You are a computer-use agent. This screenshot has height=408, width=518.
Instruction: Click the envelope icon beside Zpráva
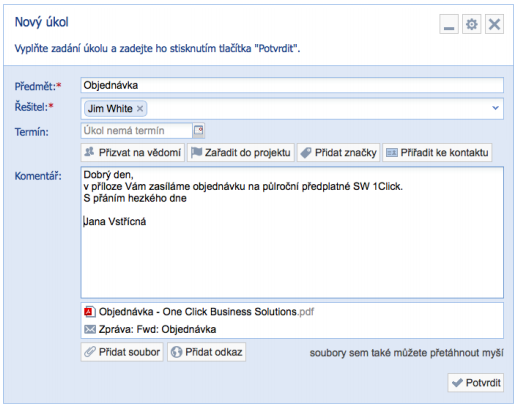click(x=90, y=330)
